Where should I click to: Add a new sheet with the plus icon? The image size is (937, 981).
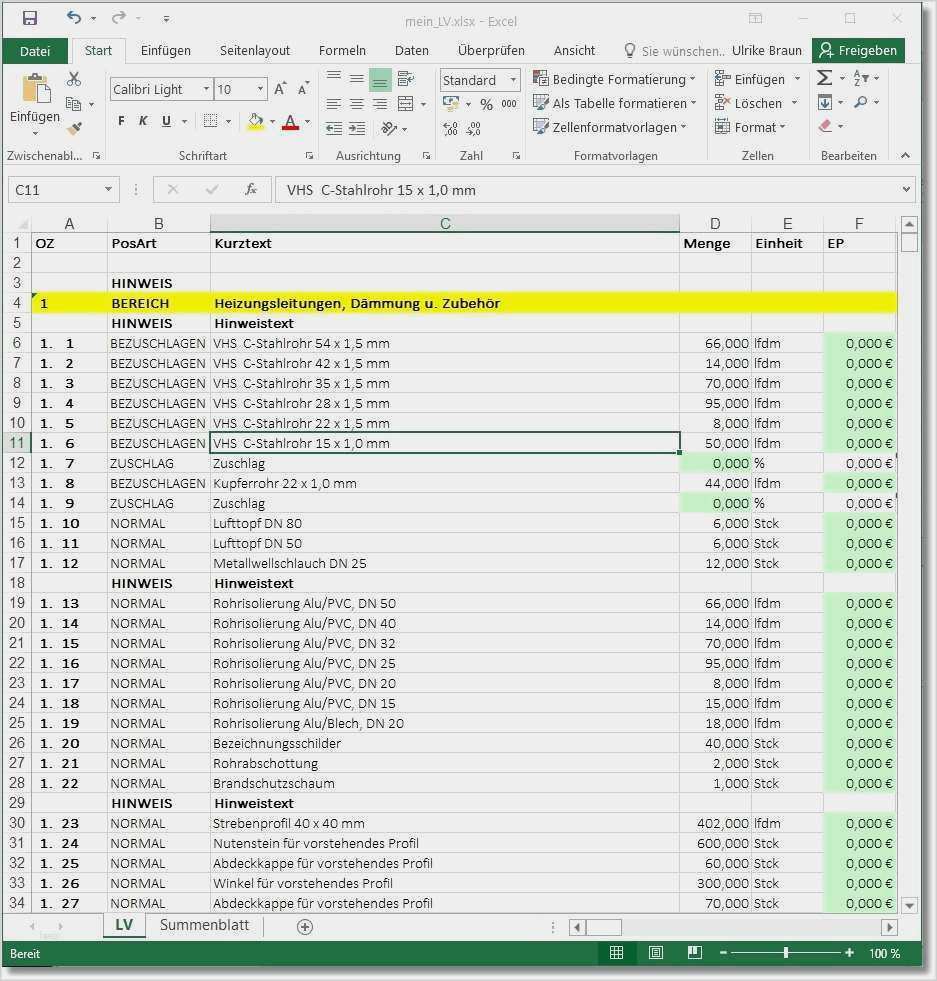(x=305, y=926)
